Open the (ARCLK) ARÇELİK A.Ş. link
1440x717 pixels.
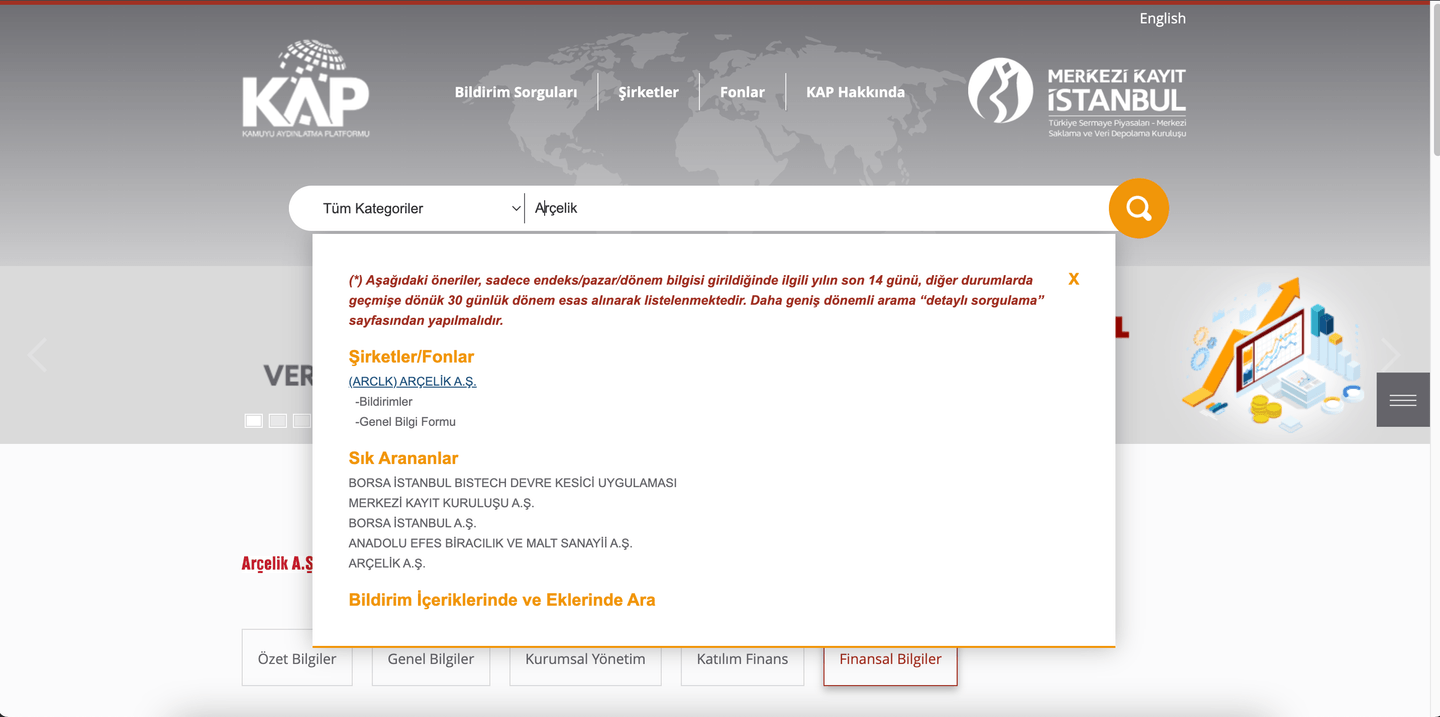click(412, 381)
